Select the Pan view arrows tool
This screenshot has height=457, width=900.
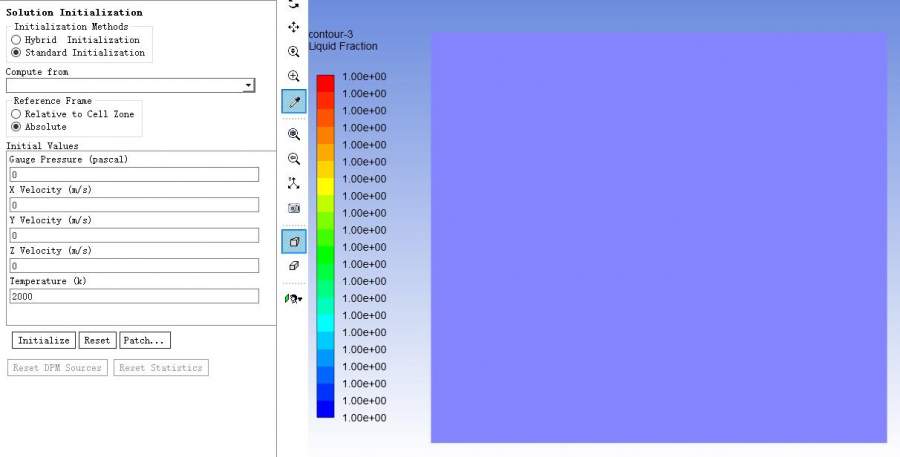point(294,27)
